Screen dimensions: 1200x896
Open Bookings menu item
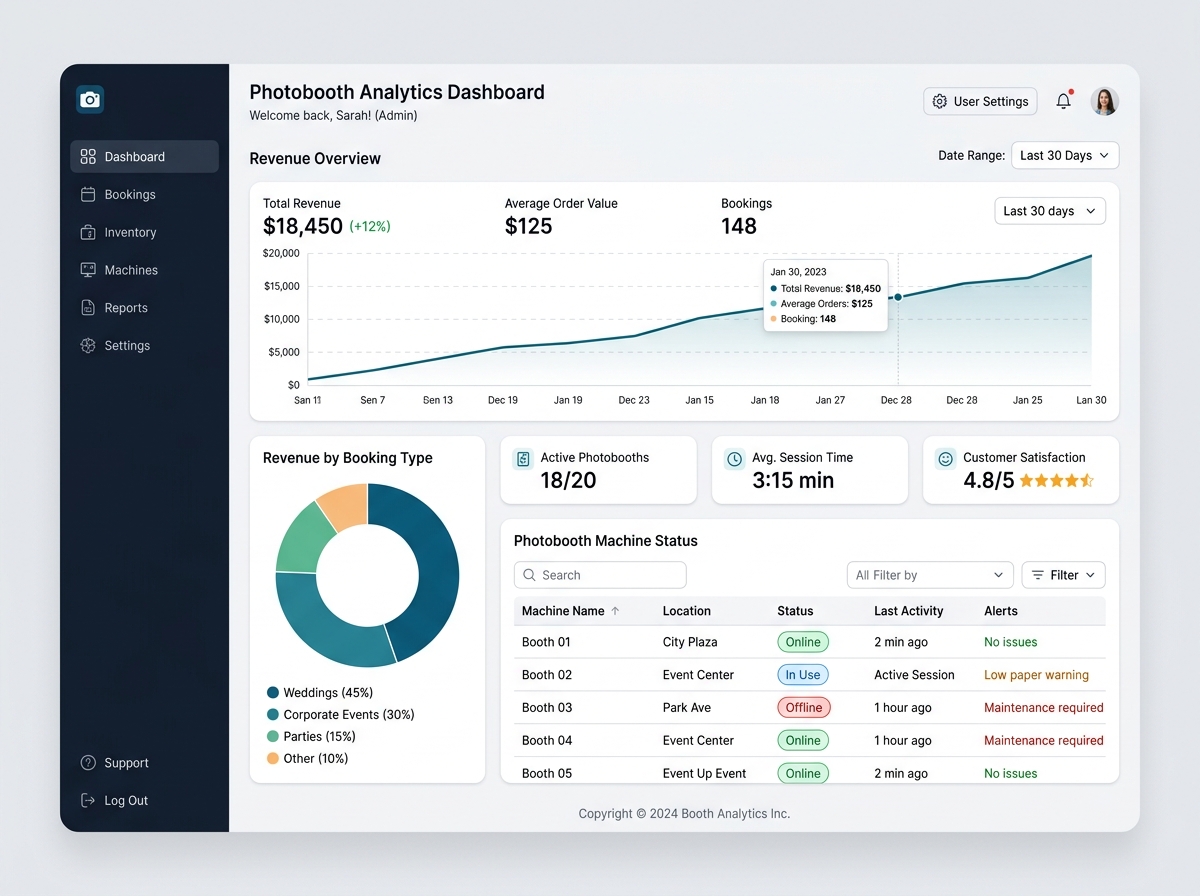coord(144,195)
